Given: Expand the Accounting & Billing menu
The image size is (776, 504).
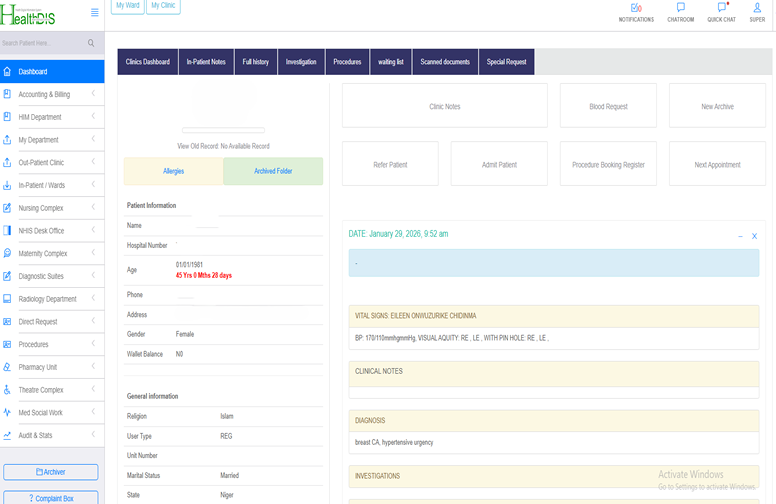Looking at the screenshot, I should (x=93, y=94).
